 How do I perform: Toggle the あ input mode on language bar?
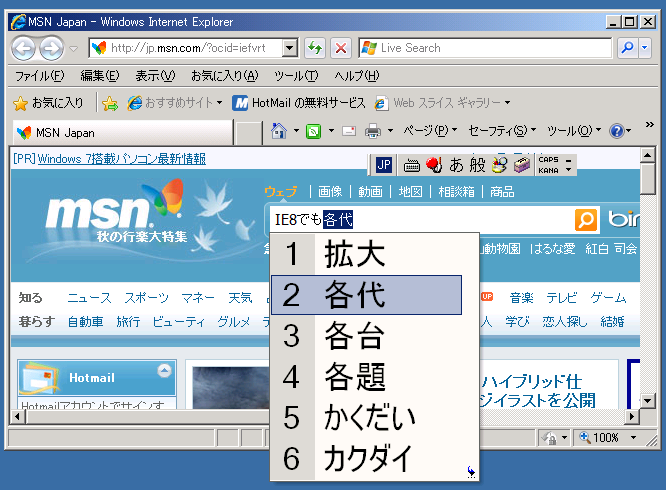click(456, 165)
